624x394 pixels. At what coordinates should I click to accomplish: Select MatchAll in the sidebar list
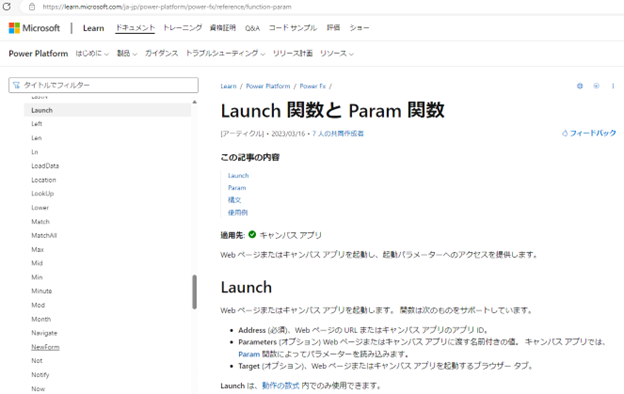click(x=44, y=236)
